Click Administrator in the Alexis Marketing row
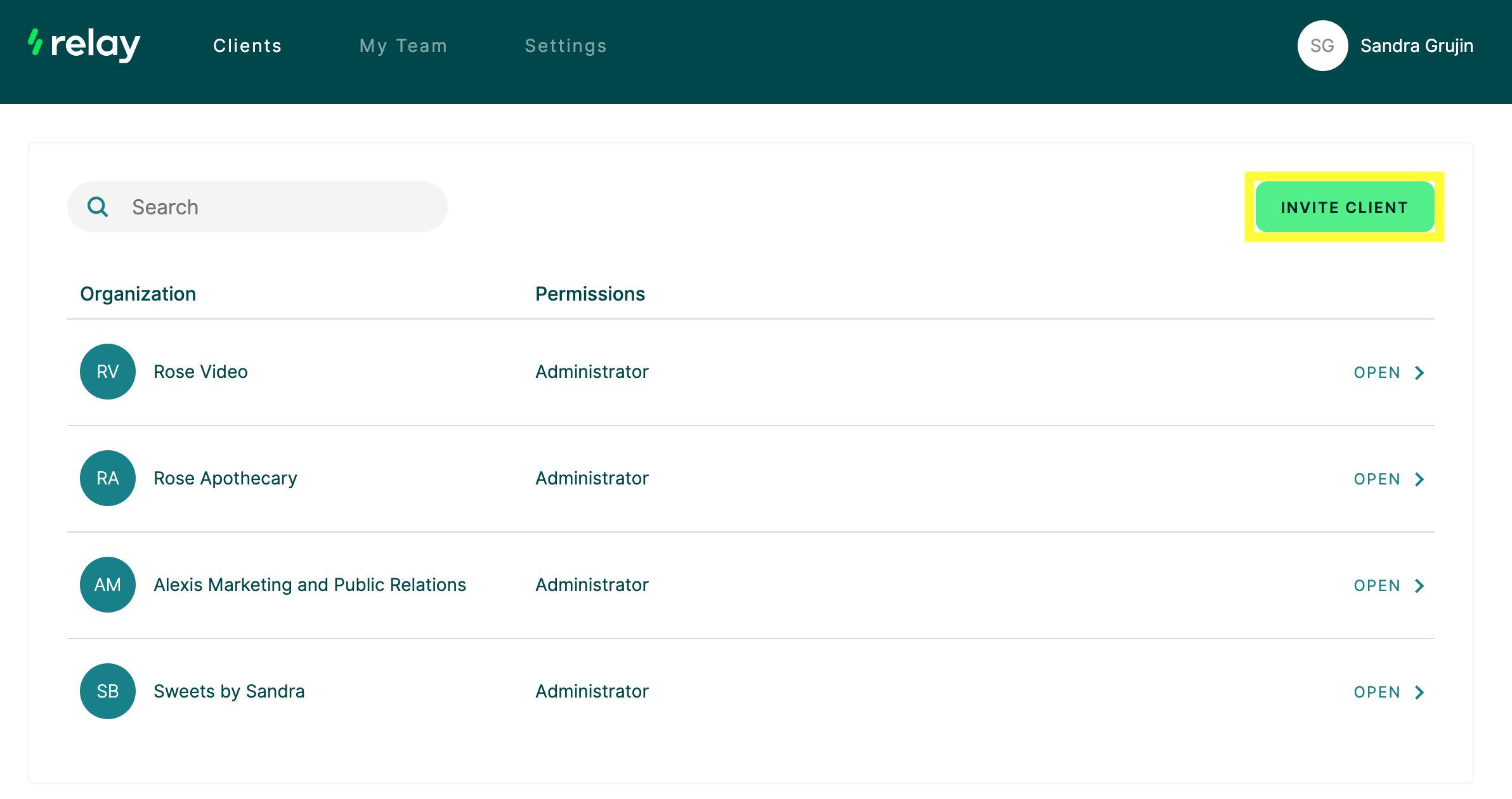The width and height of the screenshot is (1512, 799). tap(592, 585)
